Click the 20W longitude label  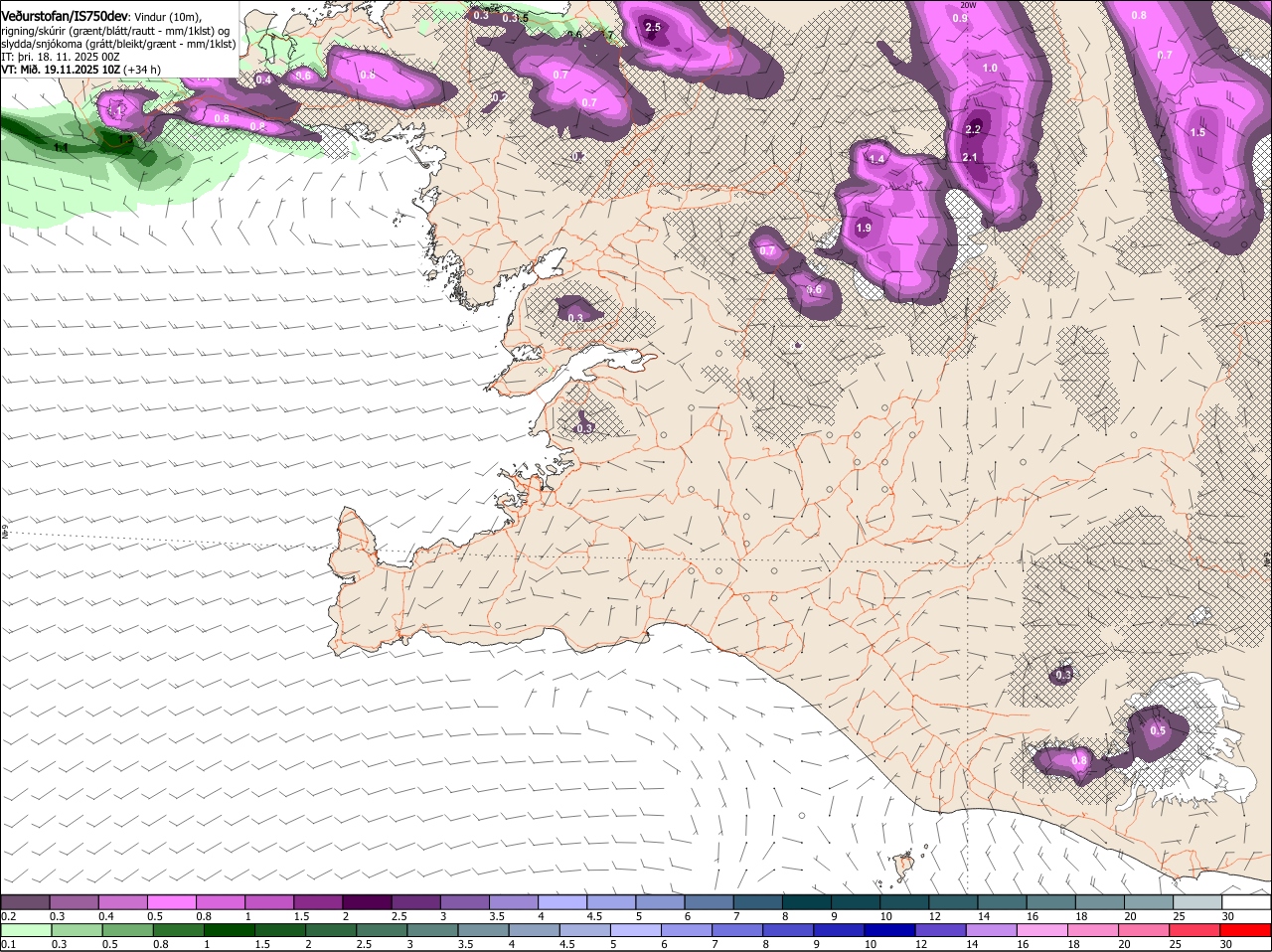pyautogui.click(x=968, y=5)
